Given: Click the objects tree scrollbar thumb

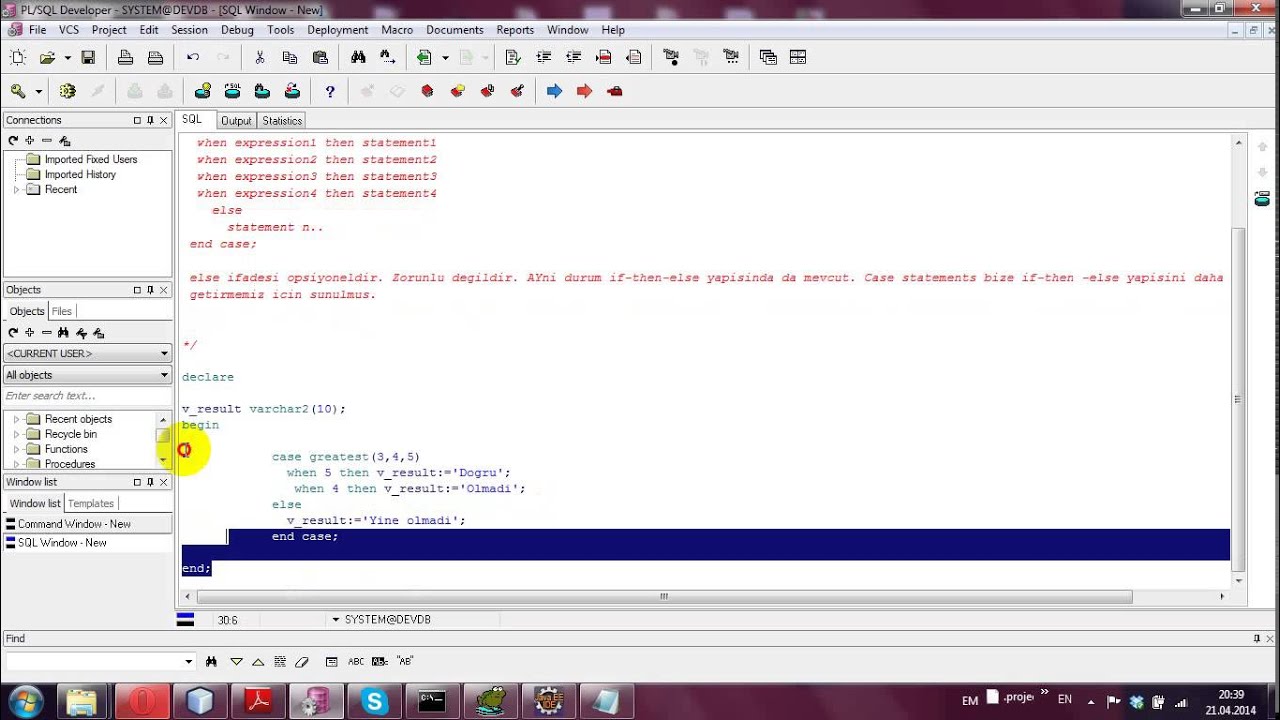Looking at the screenshot, I should (162, 436).
